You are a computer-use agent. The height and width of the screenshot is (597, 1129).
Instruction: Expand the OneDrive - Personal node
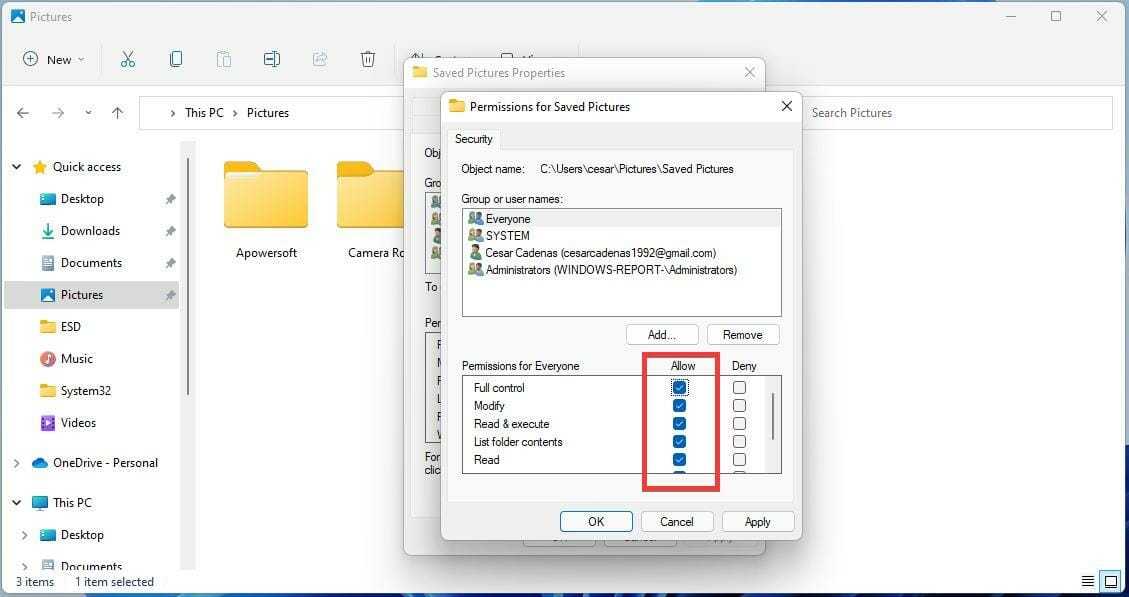pyautogui.click(x=17, y=463)
